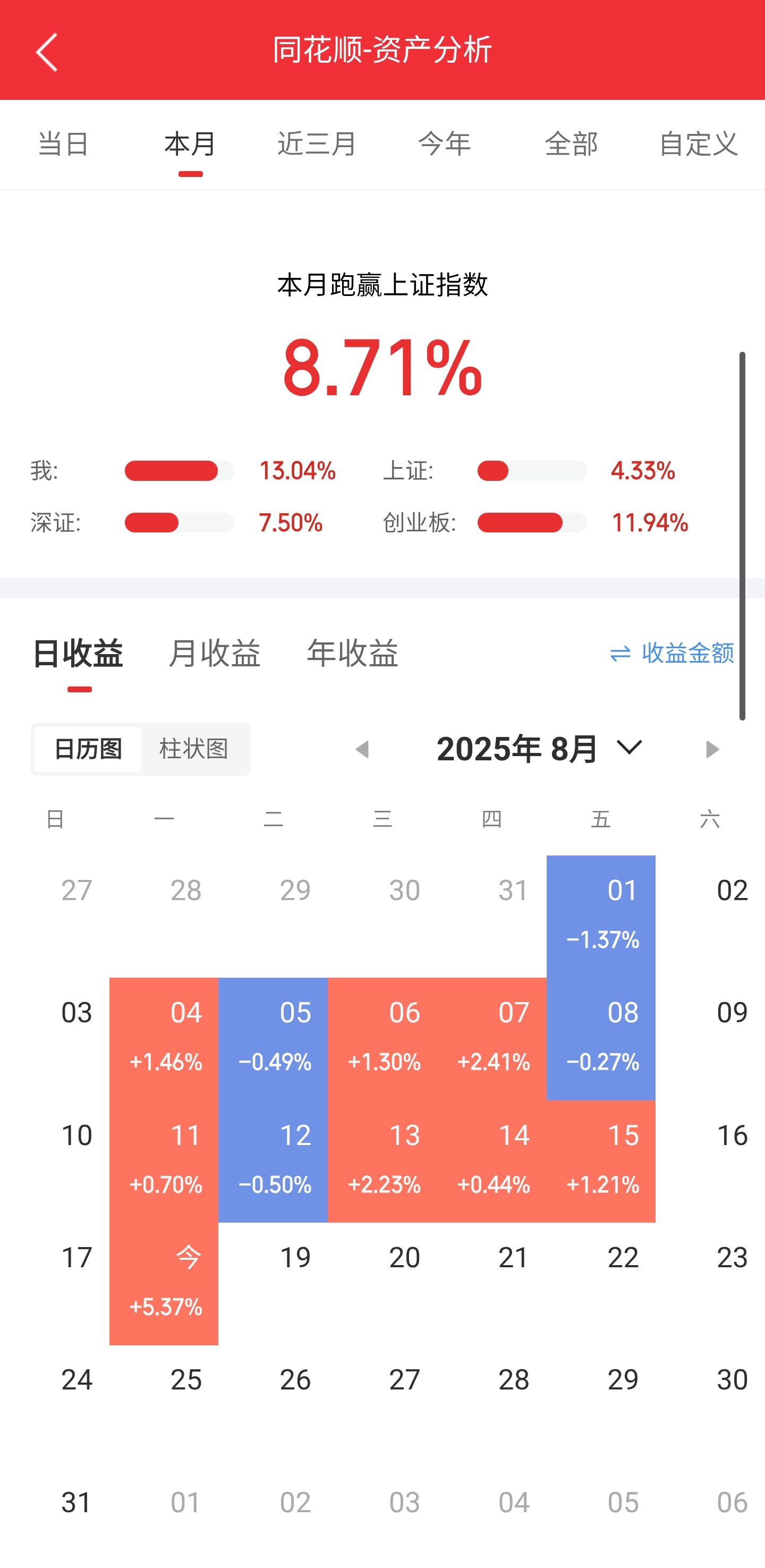Tap the back arrow icon
The image size is (765, 1568).
pyautogui.click(x=47, y=52)
